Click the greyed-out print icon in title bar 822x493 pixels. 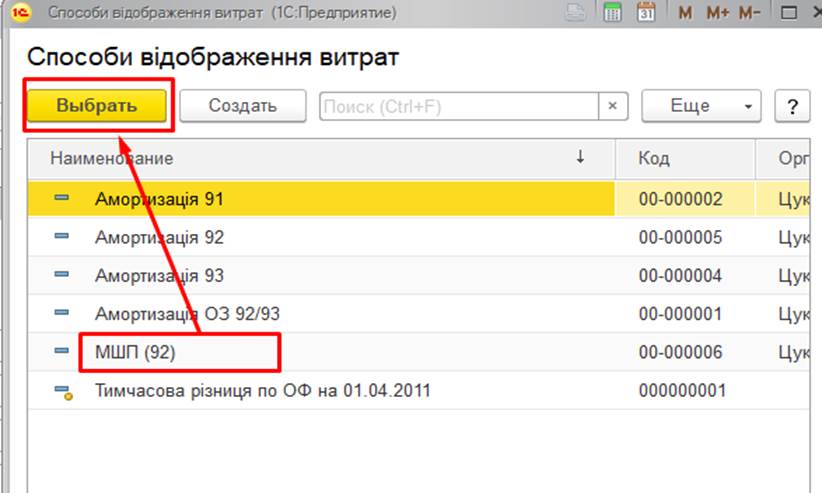pyautogui.click(x=575, y=13)
